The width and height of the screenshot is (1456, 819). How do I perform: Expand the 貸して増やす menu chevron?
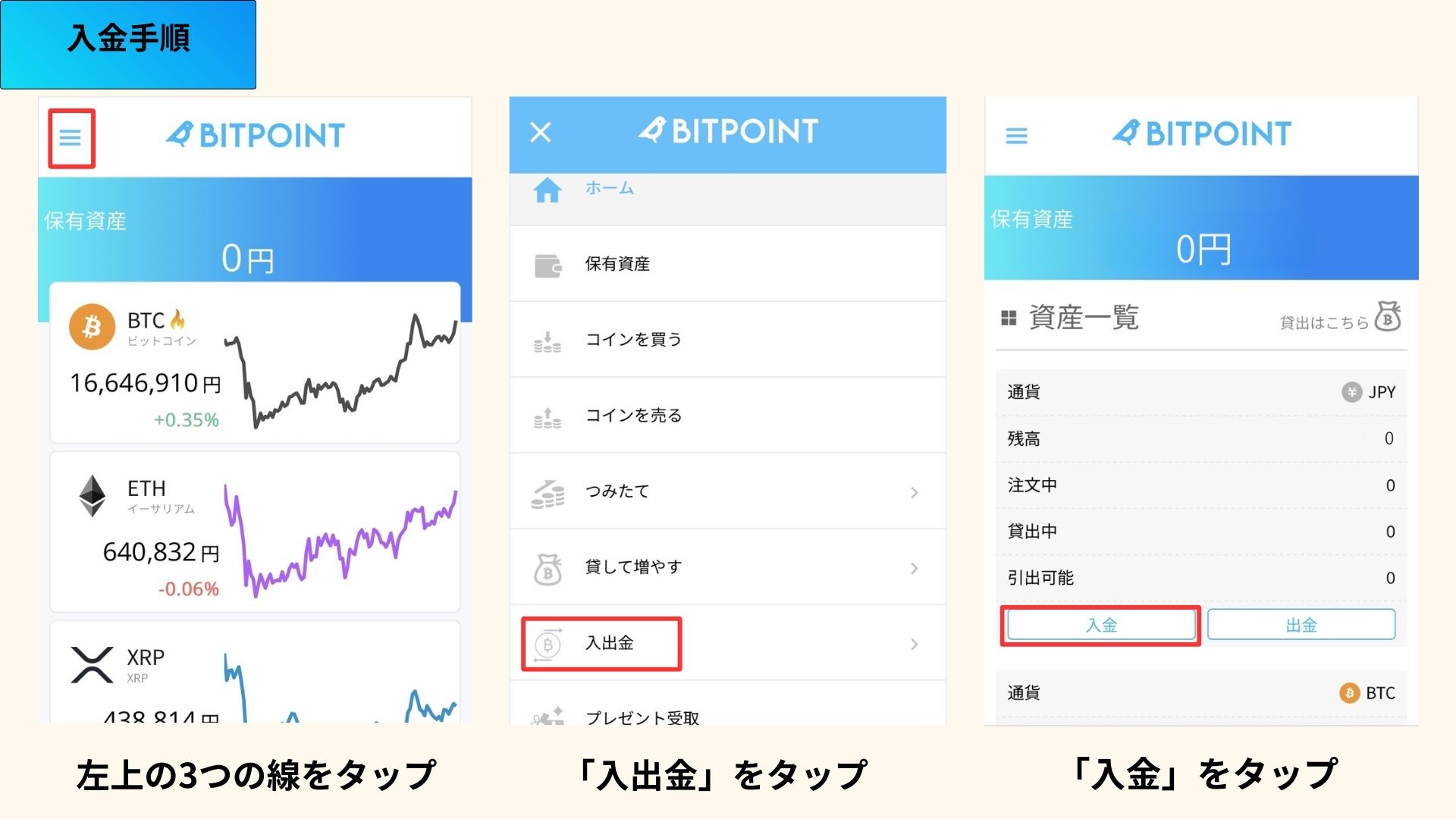point(915,567)
